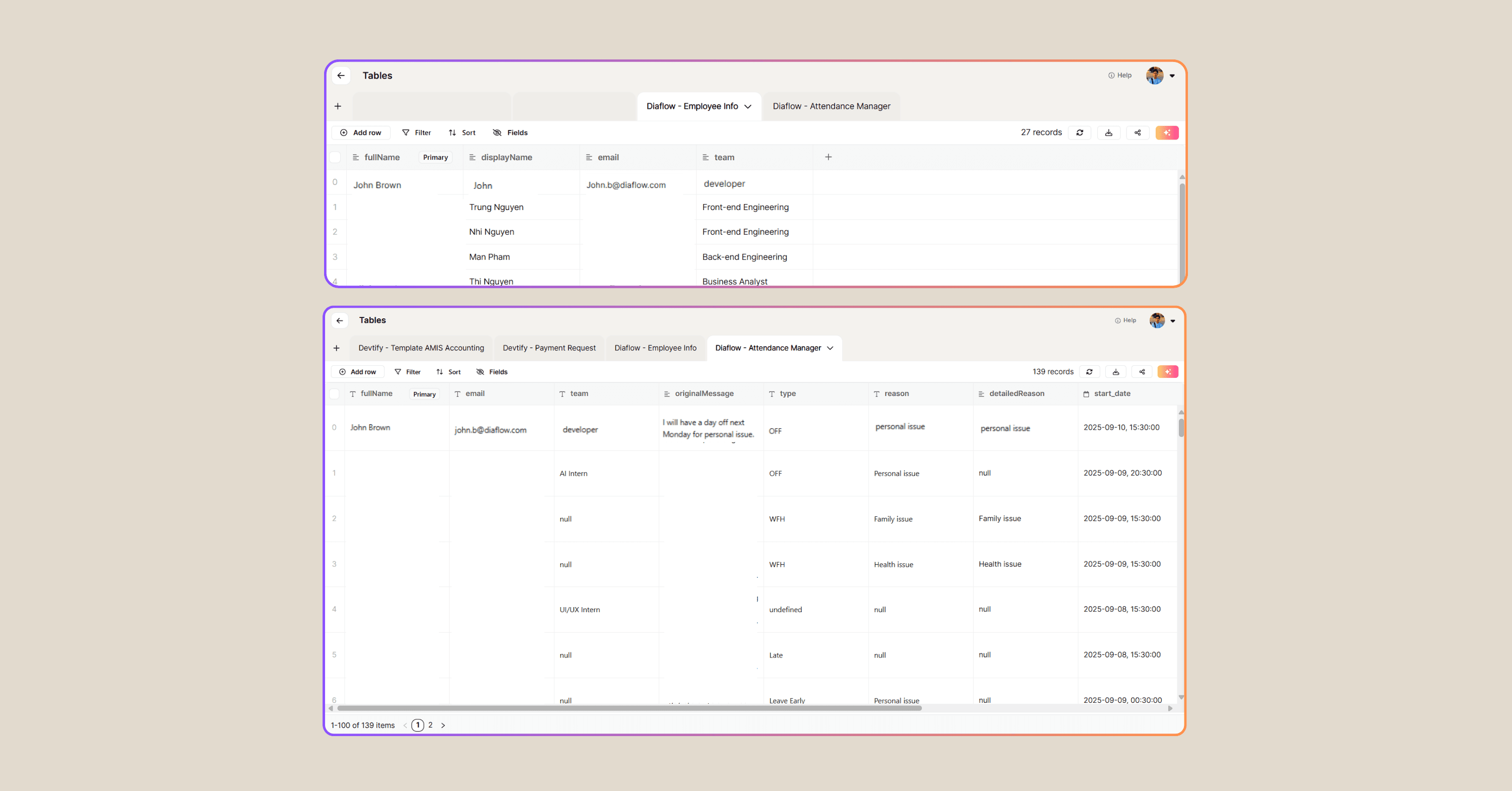Click plus icon to add table in bottom panel

pyautogui.click(x=336, y=348)
